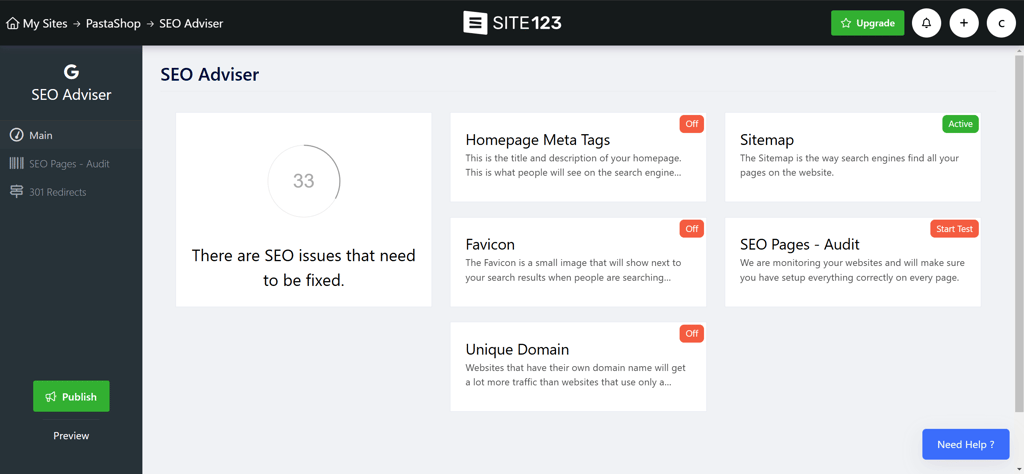The image size is (1024, 474).
Task: Click the Google G icon in sidebar
Action: tap(71, 72)
